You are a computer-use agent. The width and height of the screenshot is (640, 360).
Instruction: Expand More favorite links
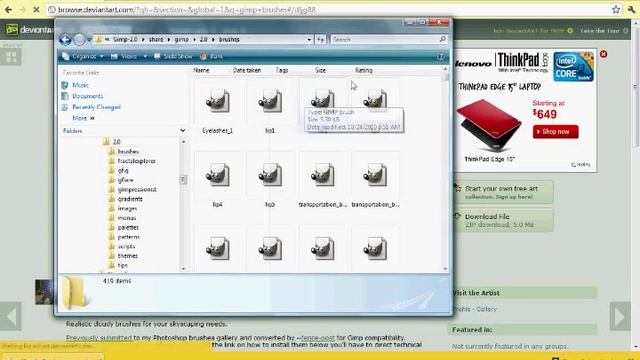click(83, 118)
